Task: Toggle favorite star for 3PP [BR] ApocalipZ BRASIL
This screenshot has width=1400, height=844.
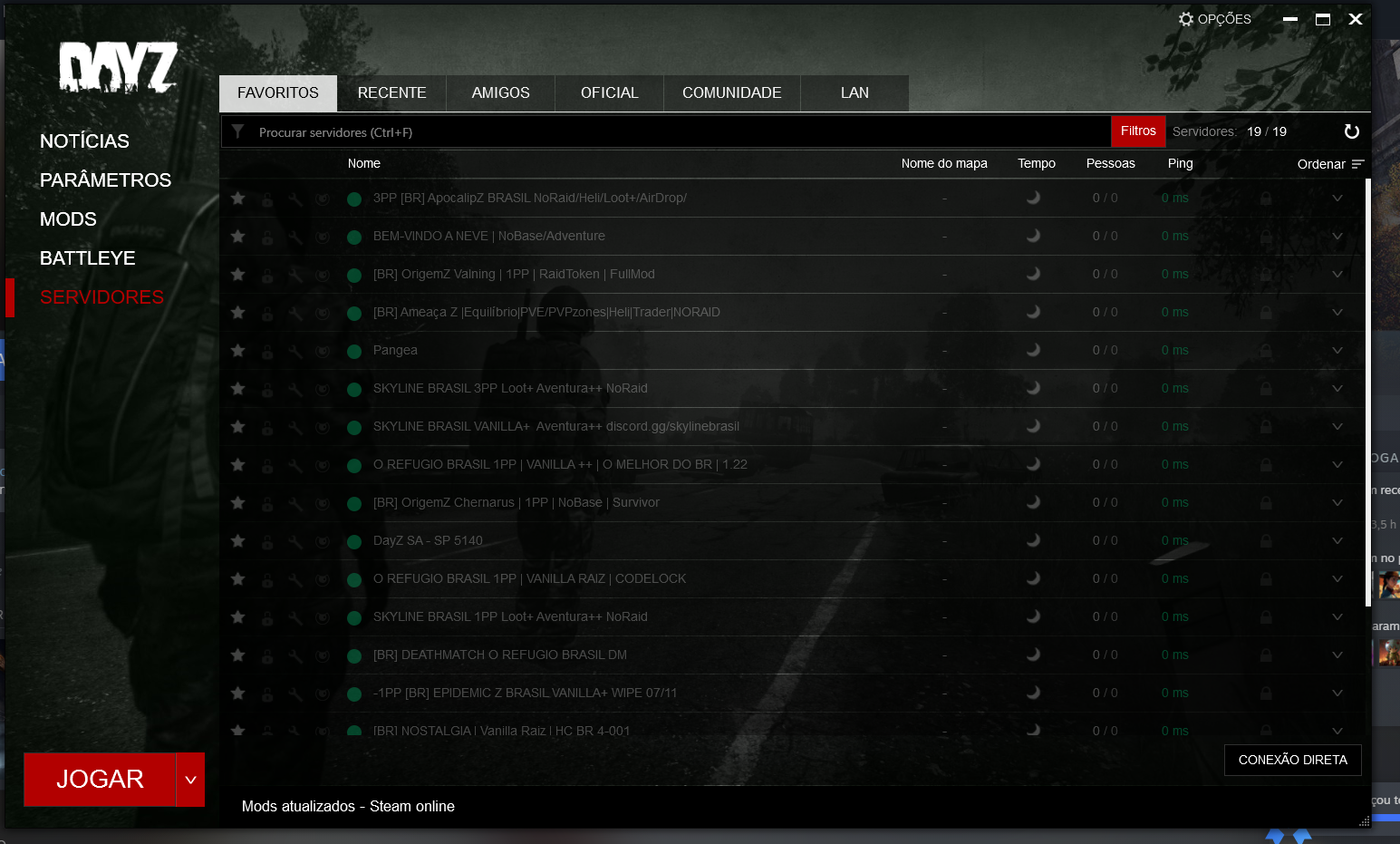Action: click(237, 198)
